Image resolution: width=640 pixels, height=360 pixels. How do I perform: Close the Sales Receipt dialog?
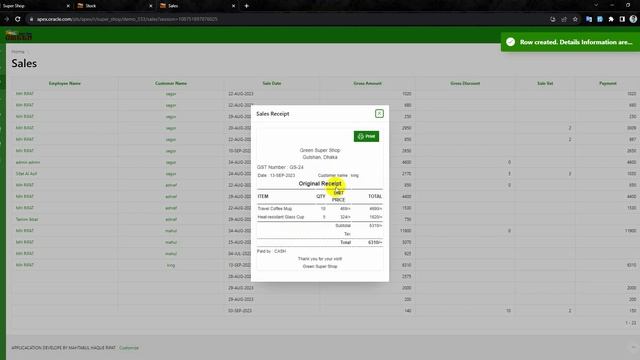pyautogui.click(x=379, y=113)
